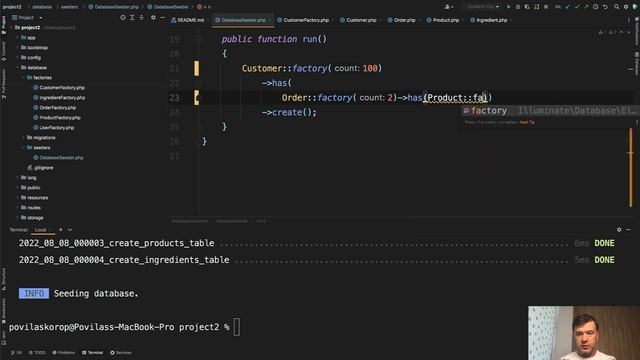Close the DatabaseSeeder.php editor tab
640x360 pixels.
270,20
